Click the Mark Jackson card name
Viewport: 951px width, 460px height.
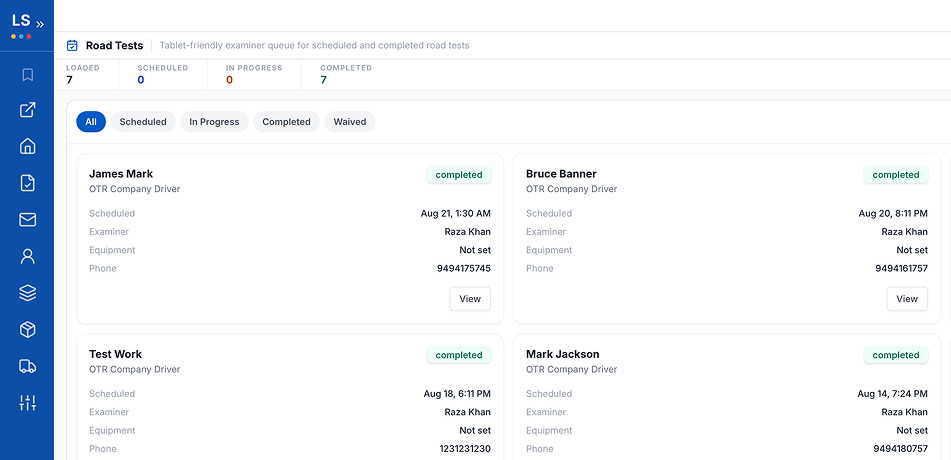point(562,354)
